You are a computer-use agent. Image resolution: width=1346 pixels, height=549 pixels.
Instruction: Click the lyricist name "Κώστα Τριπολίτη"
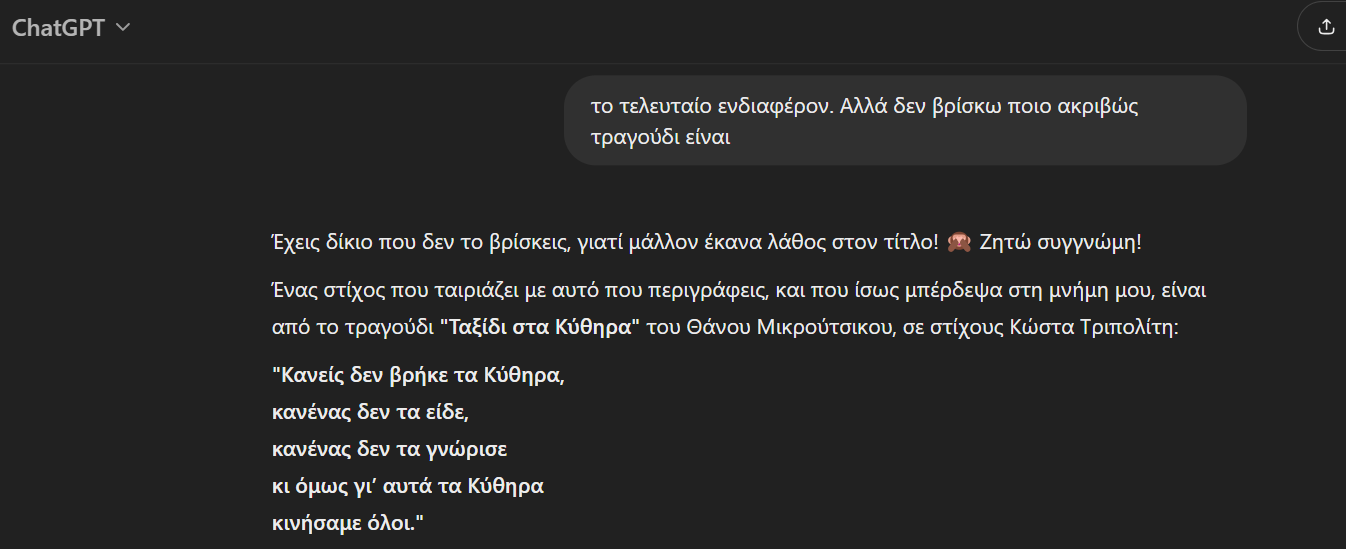click(1106, 326)
